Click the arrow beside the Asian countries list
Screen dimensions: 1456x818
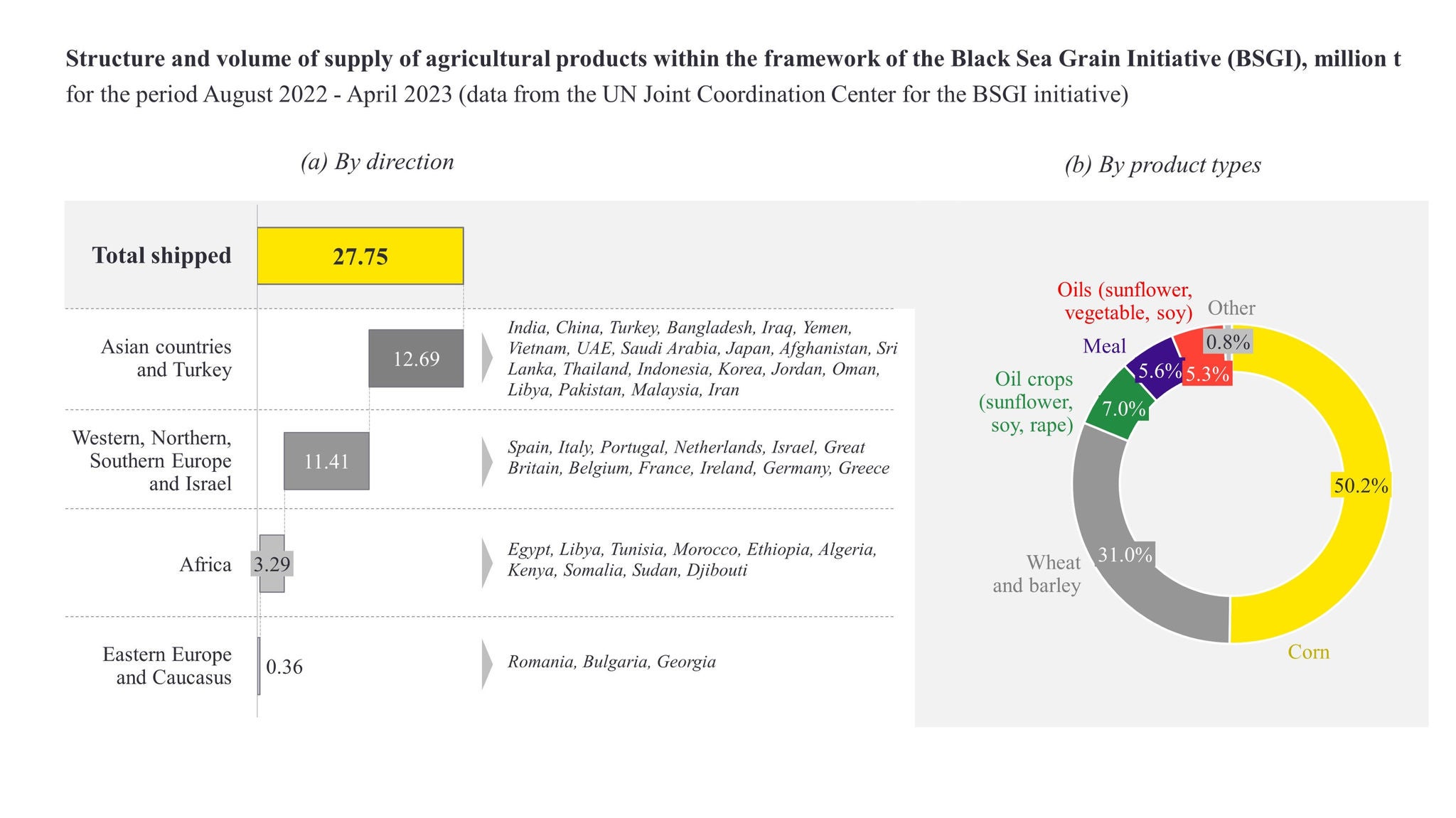click(x=486, y=358)
